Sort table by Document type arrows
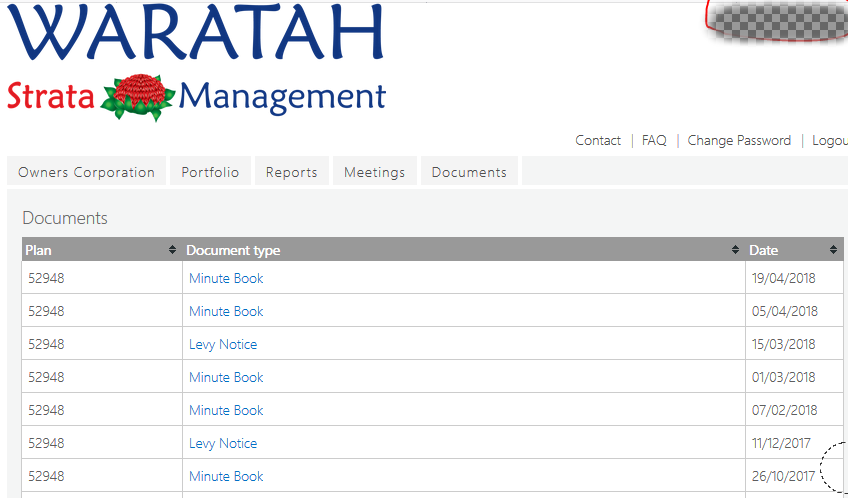This screenshot has width=848, height=498. point(735,250)
